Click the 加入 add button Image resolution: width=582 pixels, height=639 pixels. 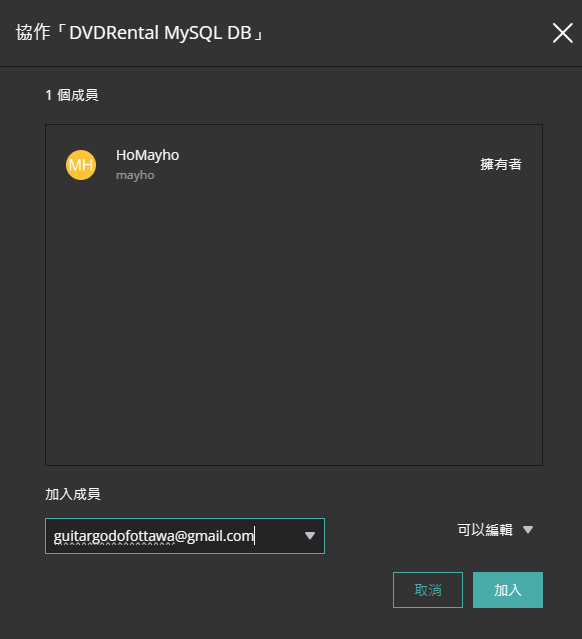click(508, 590)
